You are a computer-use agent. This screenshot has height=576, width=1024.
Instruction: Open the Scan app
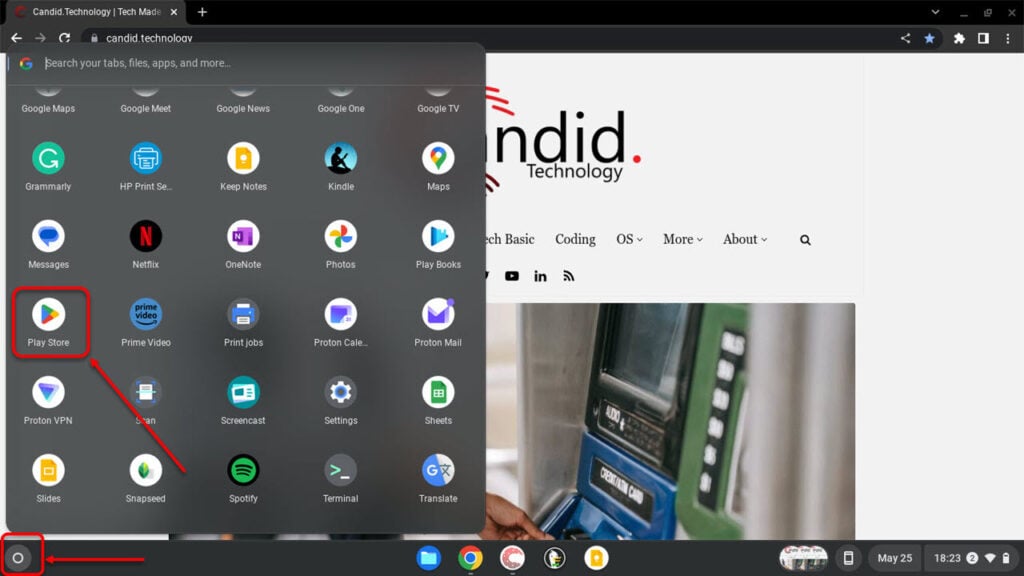[x=146, y=392]
